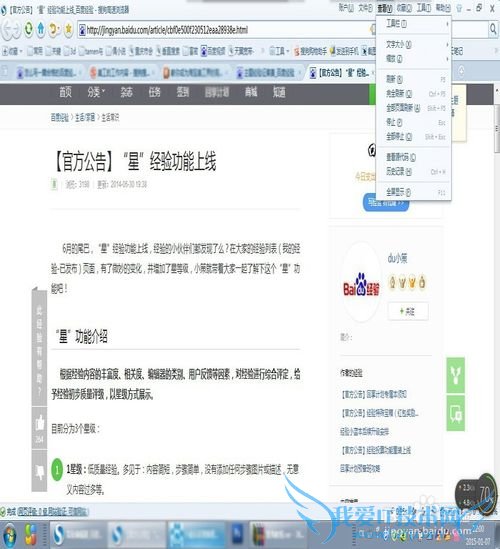Viewport: 500px width, 549px height.
Task: Open the 工具栏 submenu entry
Action: pos(414,24)
